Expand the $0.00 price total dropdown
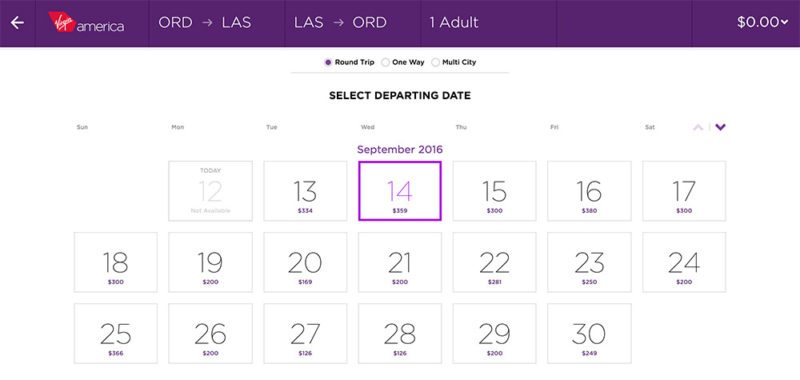800x380 pixels. click(x=763, y=23)
